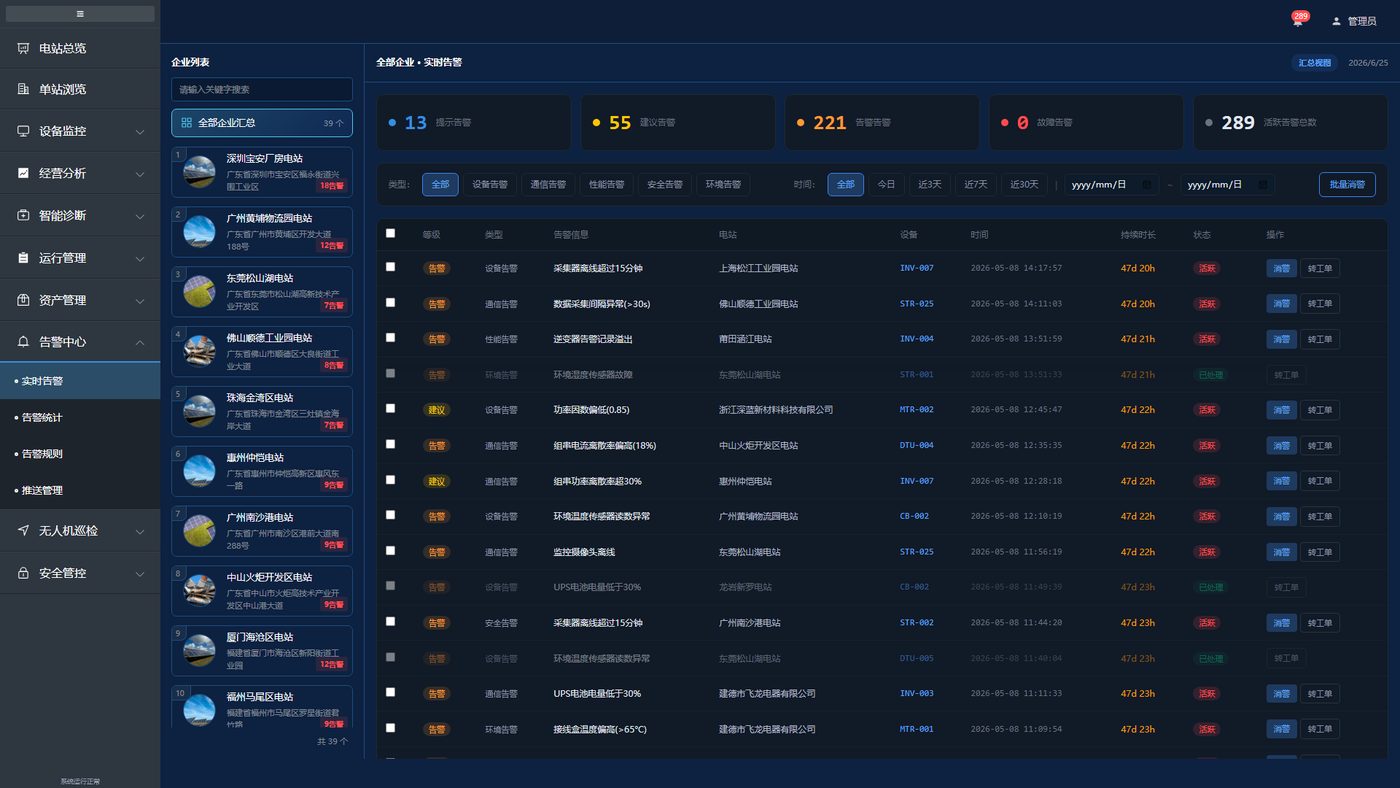This screenshot has width=1400, height=788.
Task: Click 转工单 for the 逆变器告警记录溢出 row
Action: pyautogui.click(x=1320, y=339)
